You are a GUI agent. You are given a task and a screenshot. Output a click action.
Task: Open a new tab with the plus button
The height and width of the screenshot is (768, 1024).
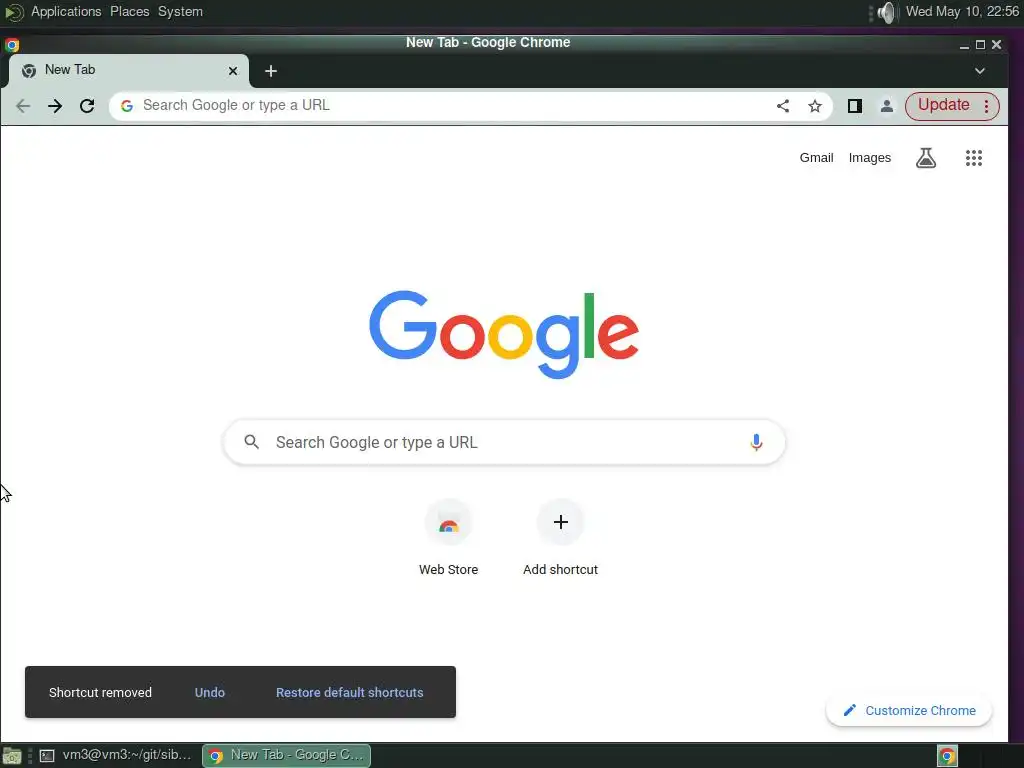(x=271, y=71)
